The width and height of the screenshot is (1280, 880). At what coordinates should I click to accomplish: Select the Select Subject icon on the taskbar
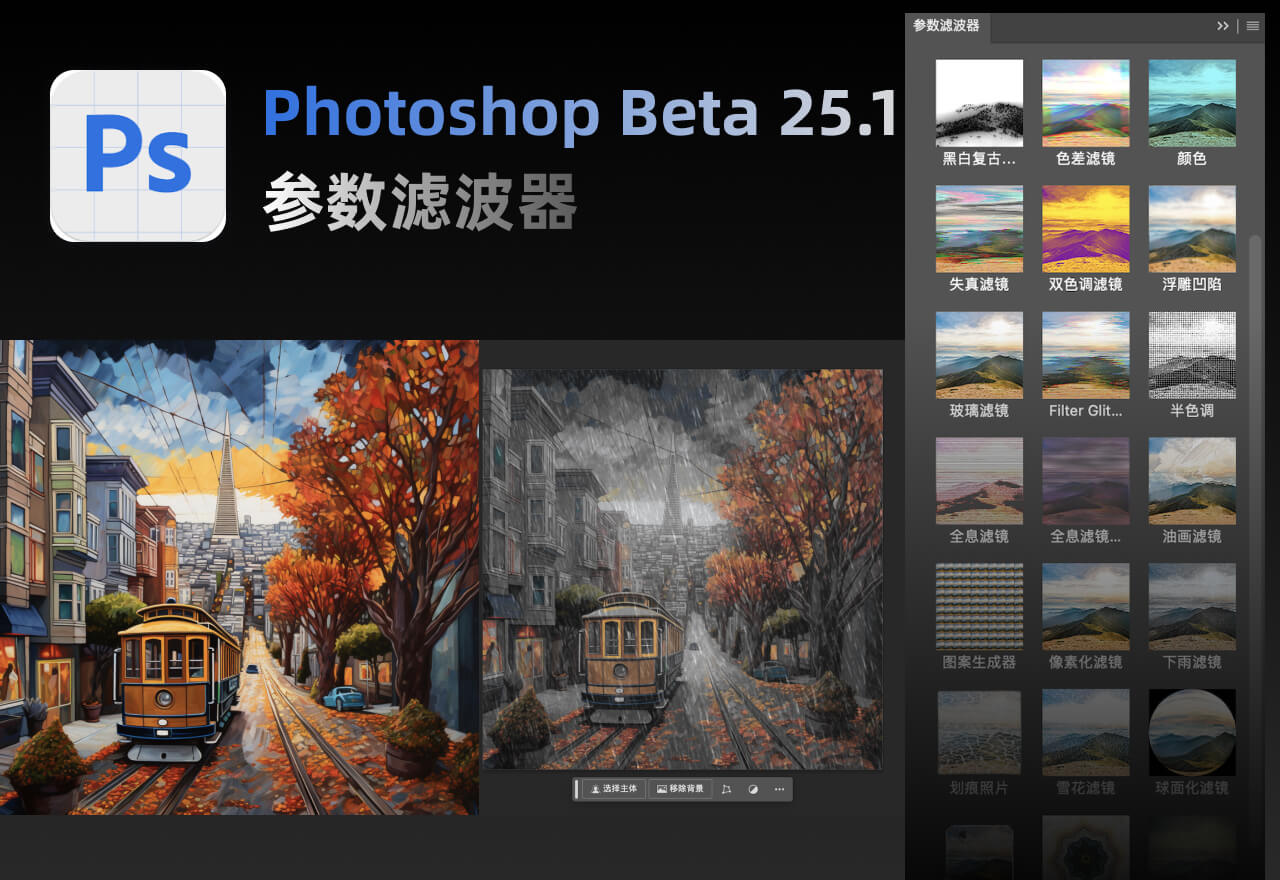596,789
